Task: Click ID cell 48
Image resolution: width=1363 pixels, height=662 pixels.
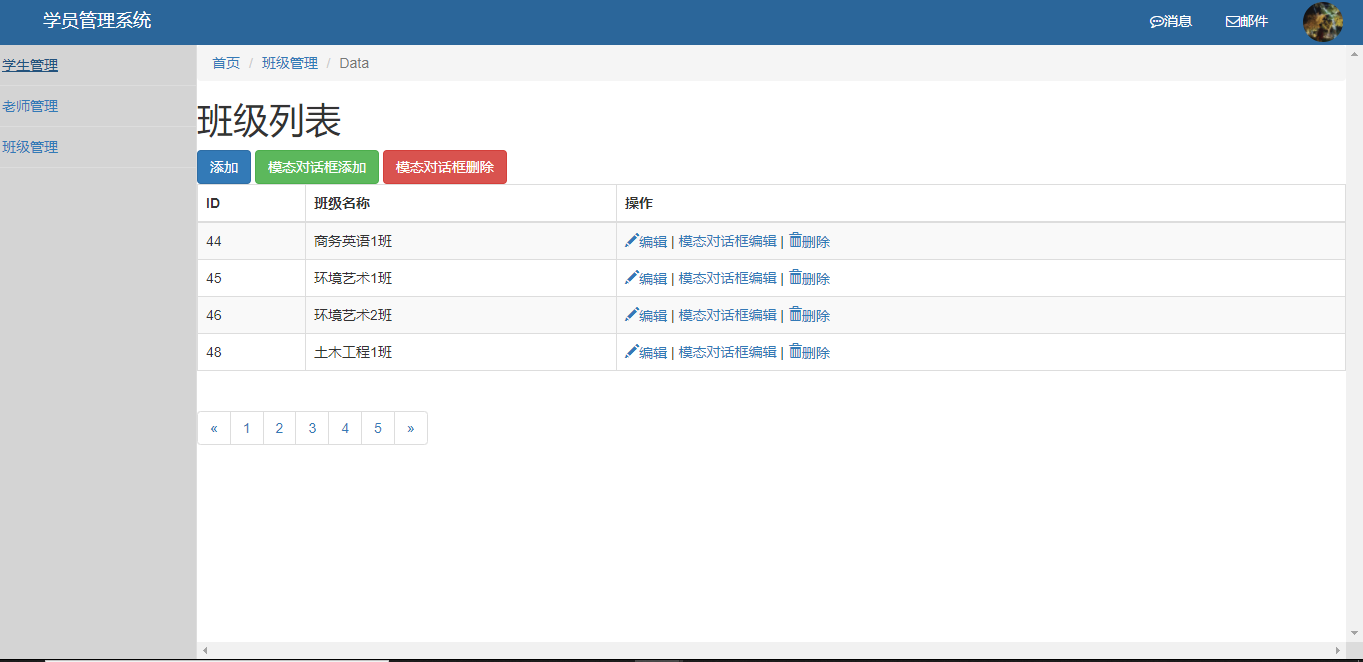Action: [x=252, y=352]
